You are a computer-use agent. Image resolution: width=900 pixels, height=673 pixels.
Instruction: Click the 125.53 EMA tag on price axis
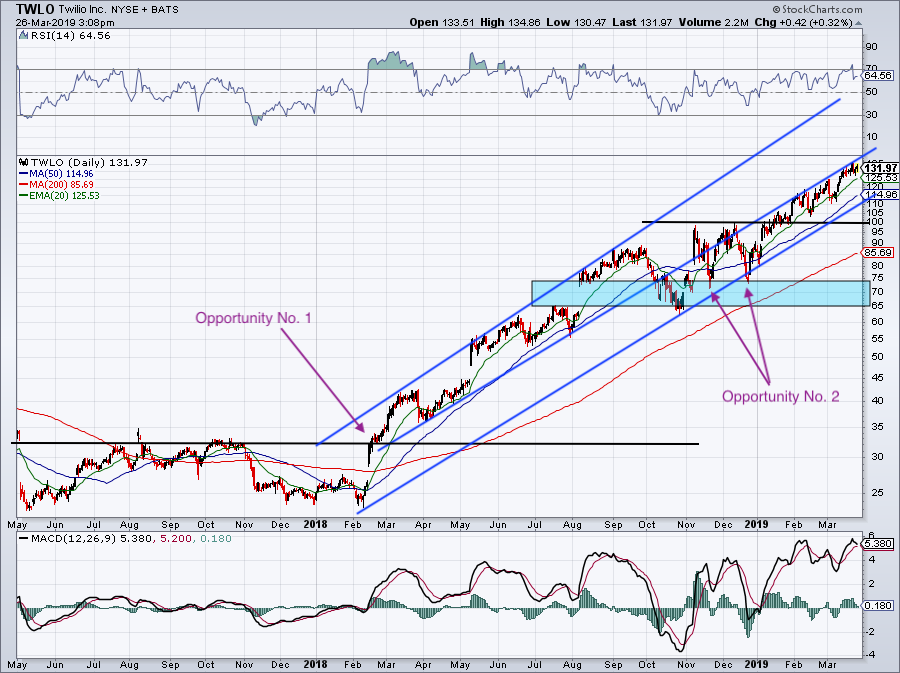point(880,178)
